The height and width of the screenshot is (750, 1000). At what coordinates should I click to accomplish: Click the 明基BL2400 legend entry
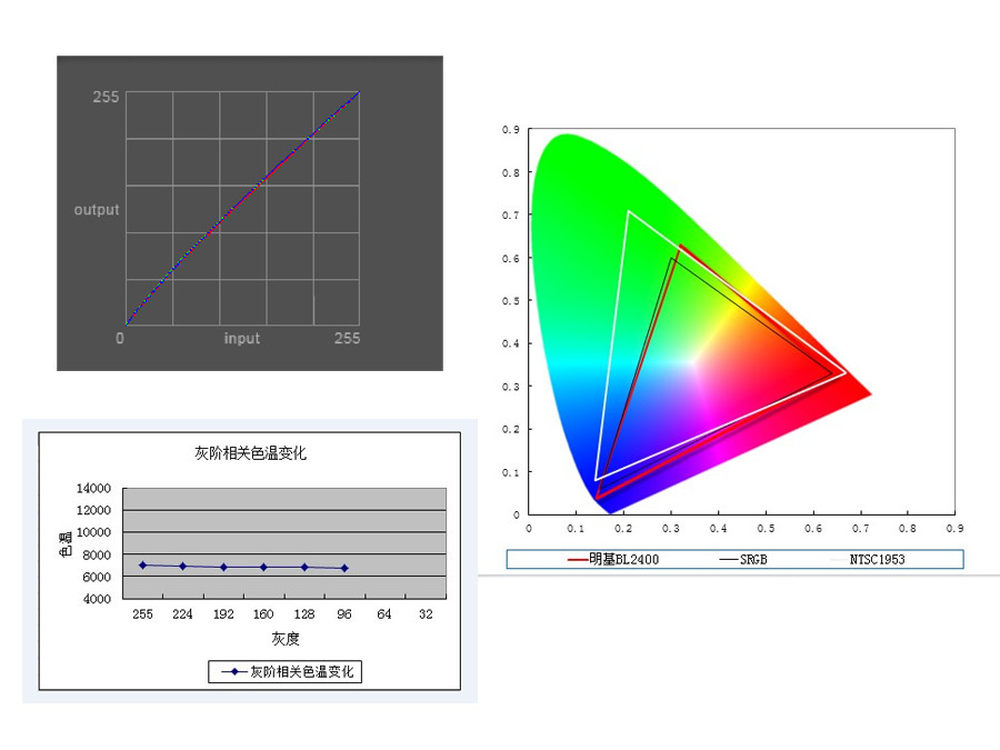625,560
